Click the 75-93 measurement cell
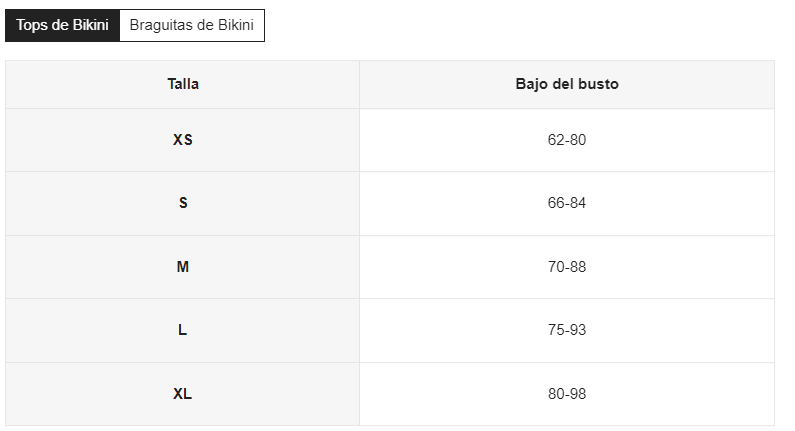This screenshot has width=795, height=431. point(567,331)
